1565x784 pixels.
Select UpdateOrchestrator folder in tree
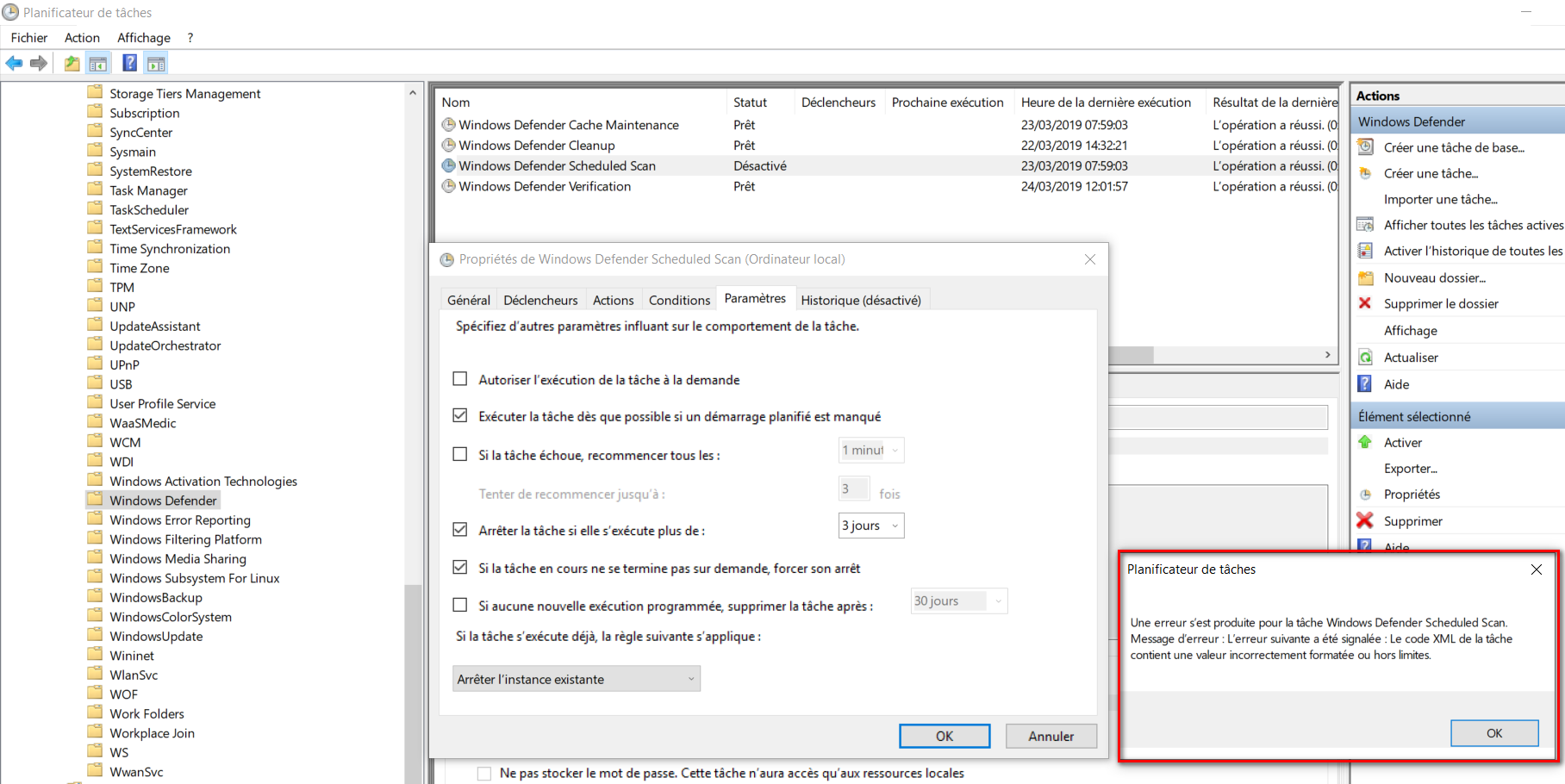point(165,345)
